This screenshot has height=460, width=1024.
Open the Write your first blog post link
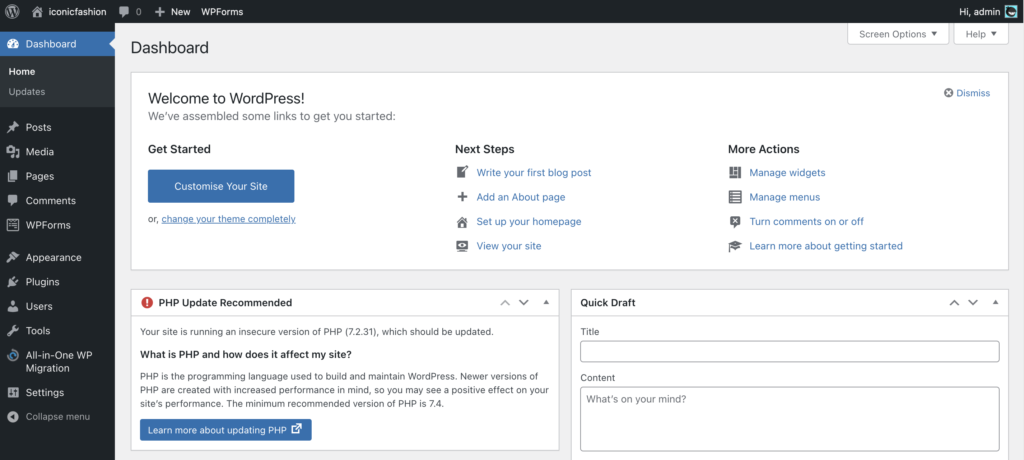click(533, 172)
